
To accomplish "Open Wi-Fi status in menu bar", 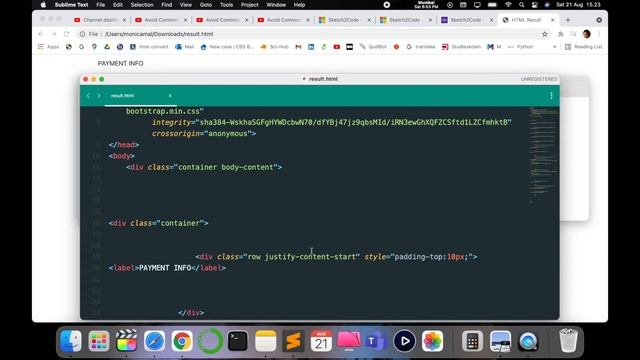I will (508, 5).
